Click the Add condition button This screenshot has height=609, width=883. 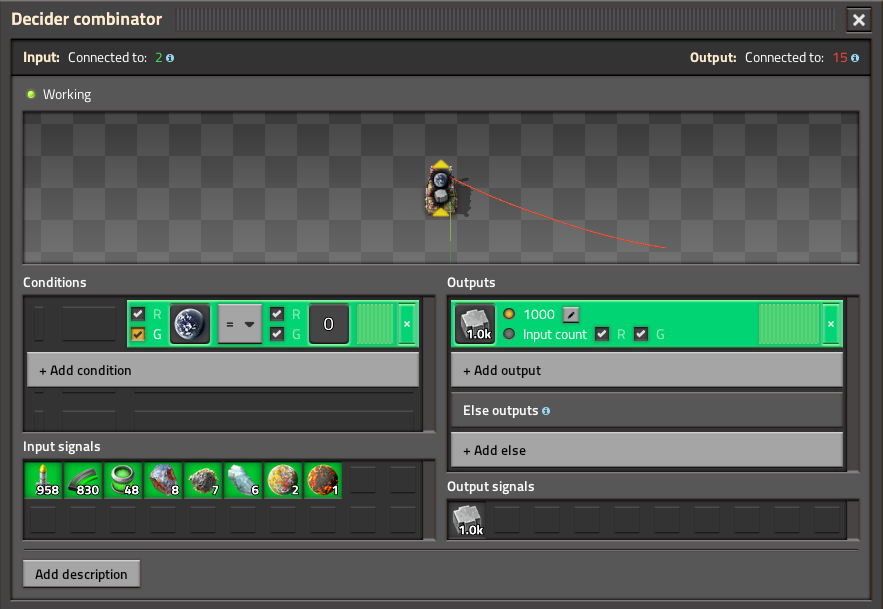(x=223, y=370)
